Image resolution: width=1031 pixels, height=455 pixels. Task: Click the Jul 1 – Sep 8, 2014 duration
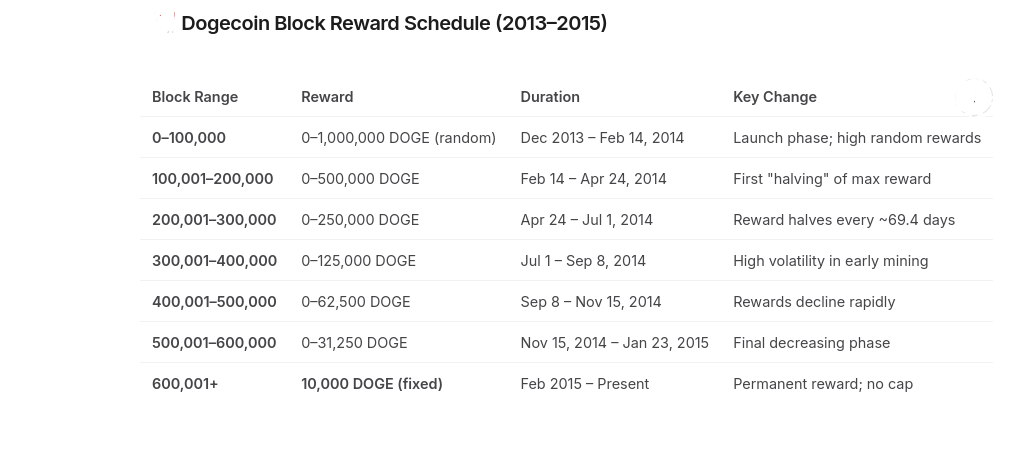coord(583,261)
